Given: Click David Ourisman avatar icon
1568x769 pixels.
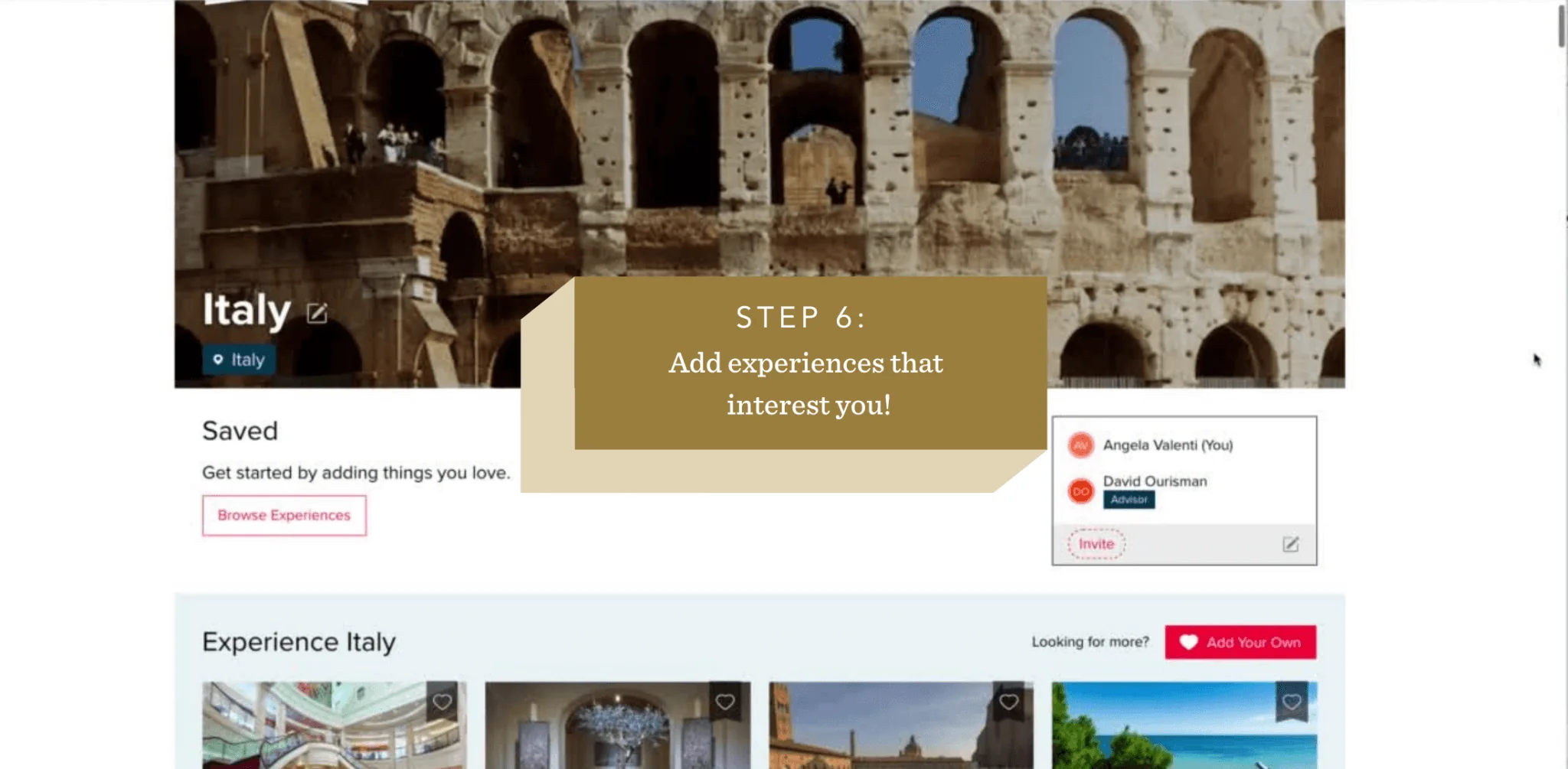Looking at the screenshot, I should 1081,491.
